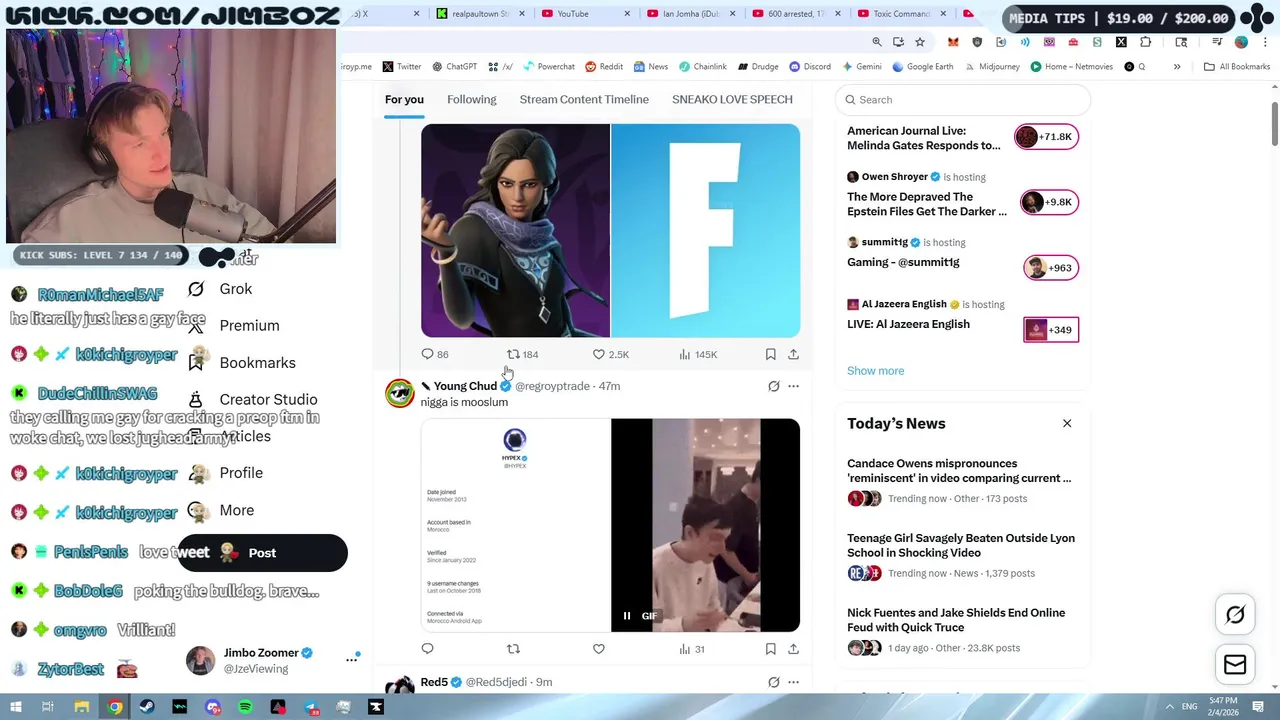1280x720 pixels.
Task: Close the Today's News panel
Action: tap(1067, 423)
